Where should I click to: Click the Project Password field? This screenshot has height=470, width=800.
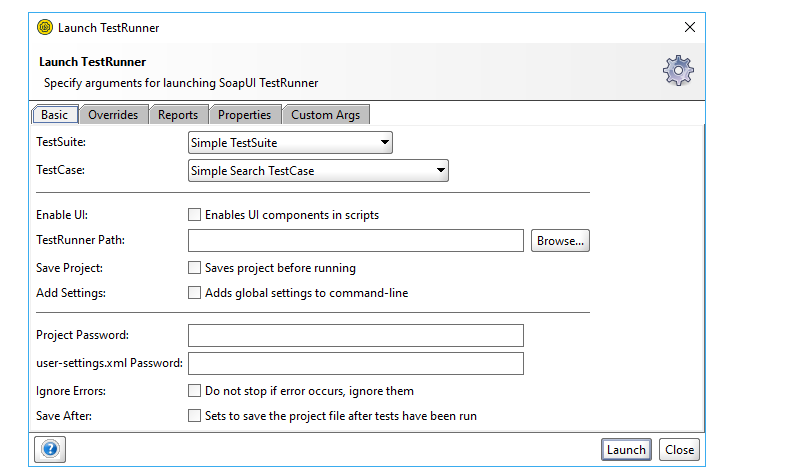click(x=356, y=336)
